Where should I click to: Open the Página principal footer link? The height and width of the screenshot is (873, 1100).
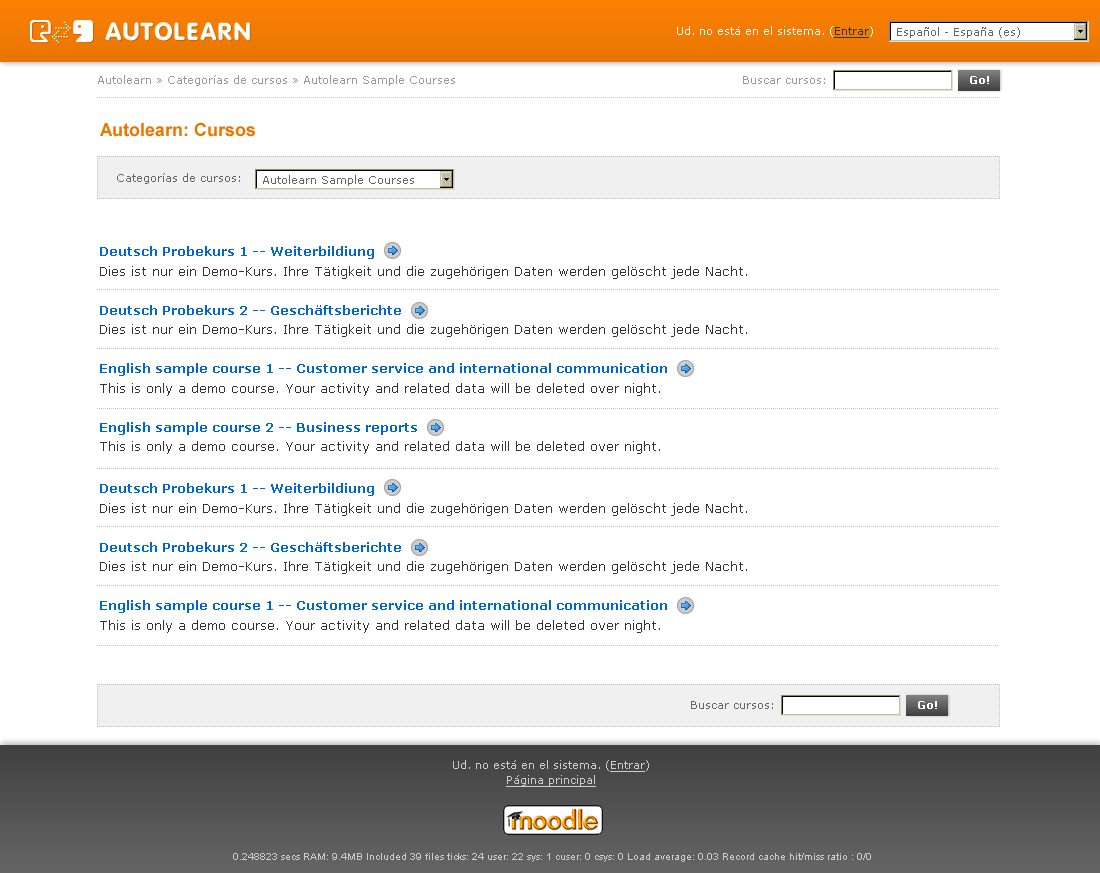tap(551, 780)
